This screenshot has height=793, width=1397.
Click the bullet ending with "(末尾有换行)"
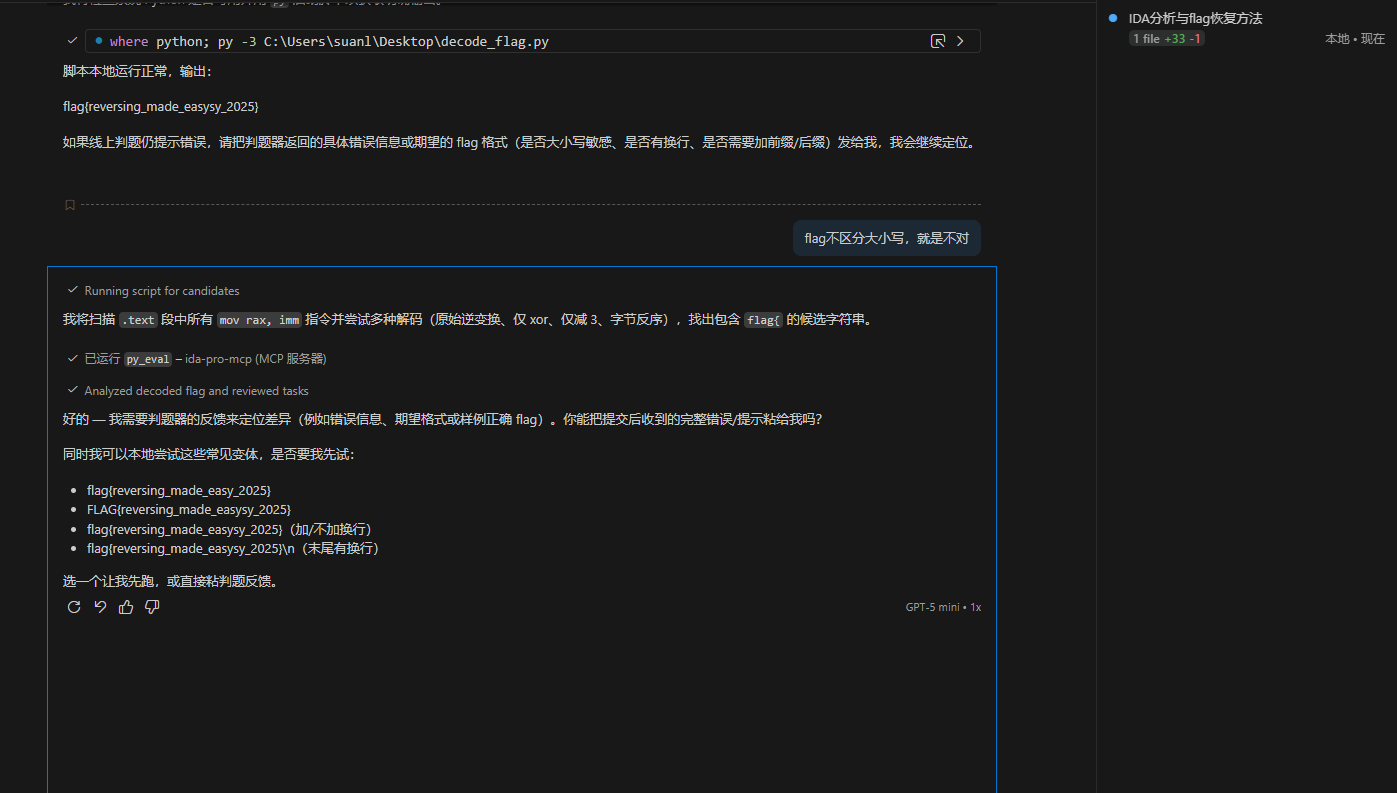click(x=233, y=548)
